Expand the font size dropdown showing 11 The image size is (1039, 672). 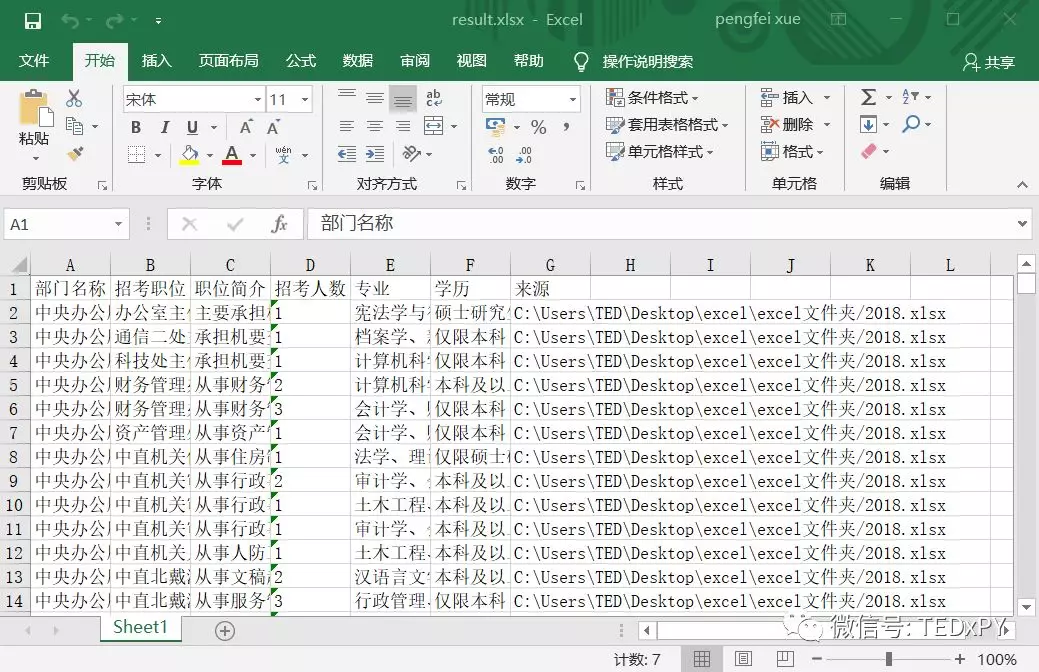306,99
